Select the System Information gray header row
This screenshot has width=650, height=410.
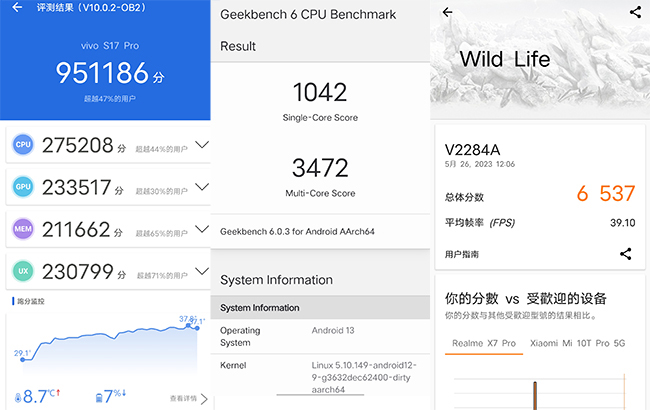pyautogui.click(x=320, y=308)
